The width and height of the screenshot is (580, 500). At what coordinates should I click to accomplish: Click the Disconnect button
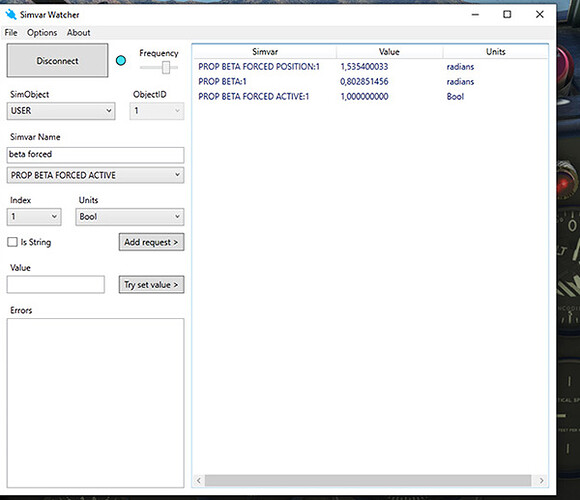pos(57,60)
